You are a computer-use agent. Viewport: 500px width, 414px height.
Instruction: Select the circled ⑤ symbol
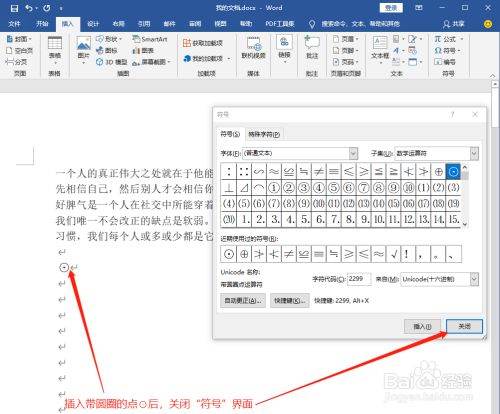coord(334,188)
